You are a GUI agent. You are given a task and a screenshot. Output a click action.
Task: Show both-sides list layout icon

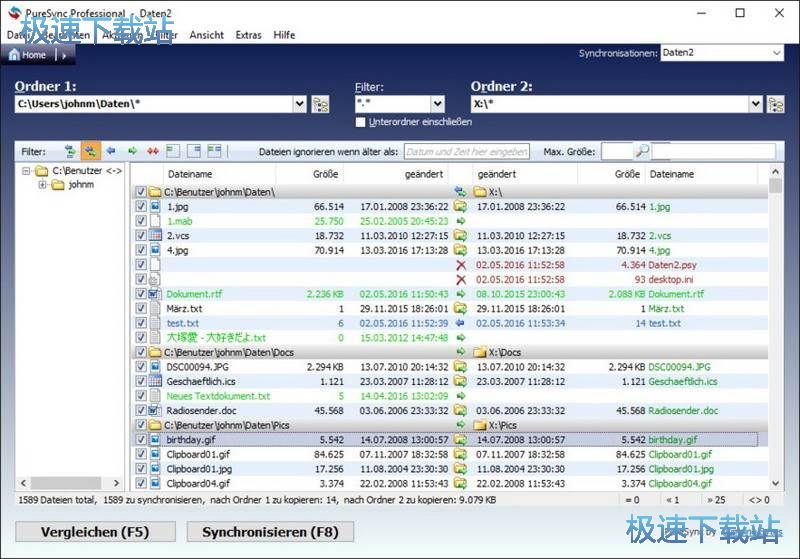click(x=214, y=151)
